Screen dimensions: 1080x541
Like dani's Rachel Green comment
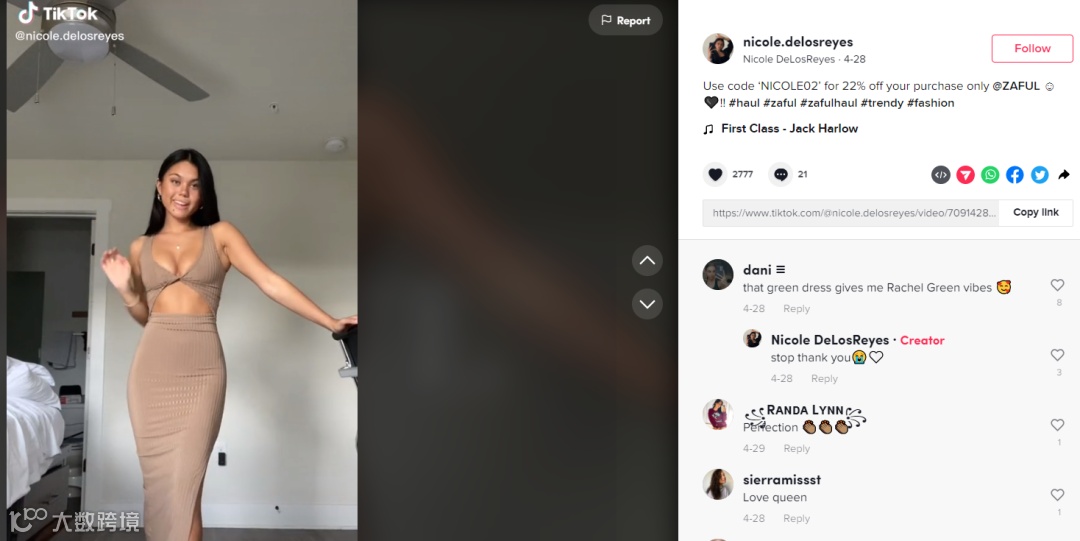pyautogui.click(x=1057, y=285)
